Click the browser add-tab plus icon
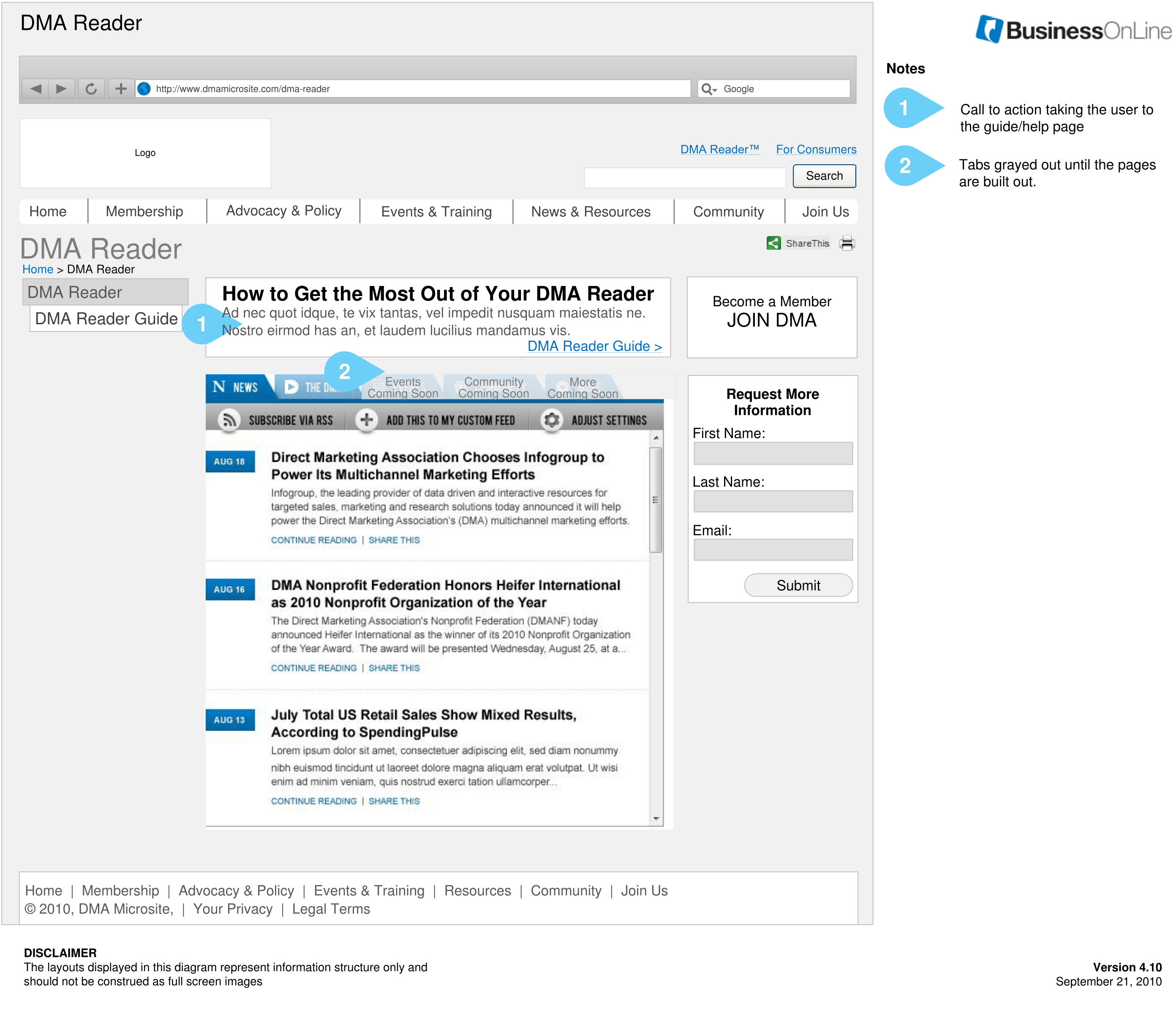Viewport: 1176px width, 1013px height. pyautogui.click(x=121, y=89)
